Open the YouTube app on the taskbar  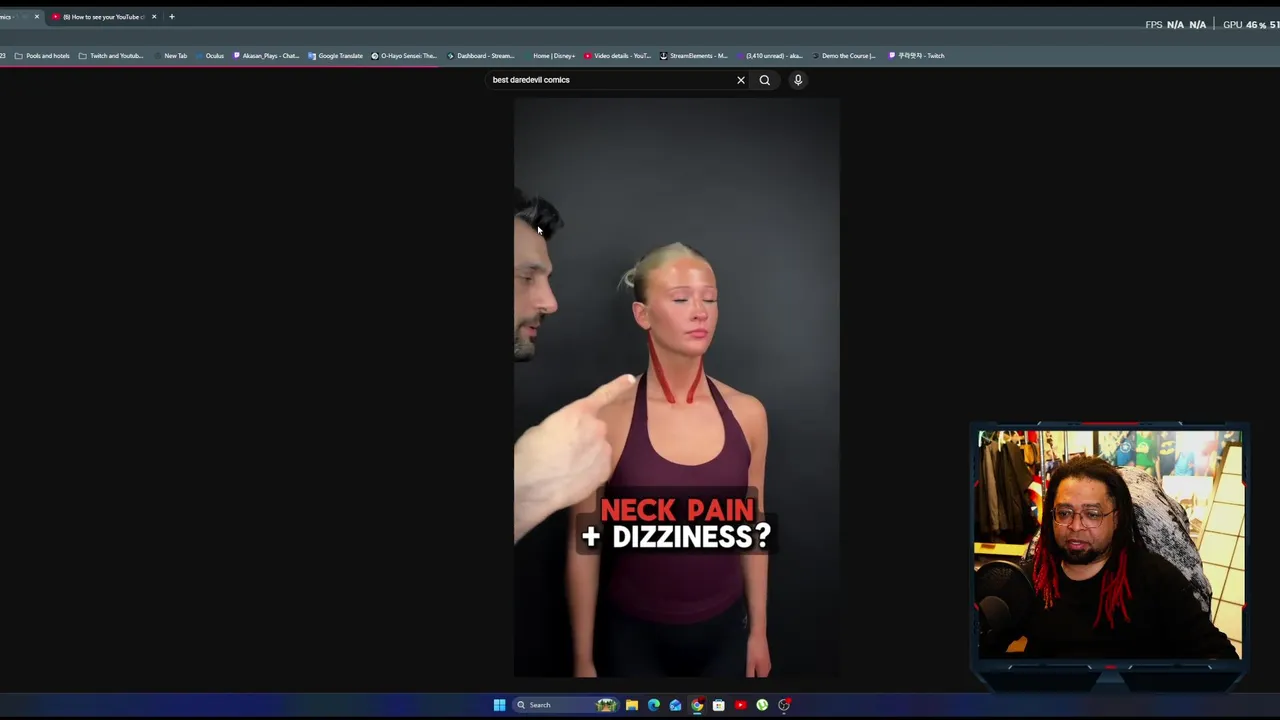[x=740, y=705]
